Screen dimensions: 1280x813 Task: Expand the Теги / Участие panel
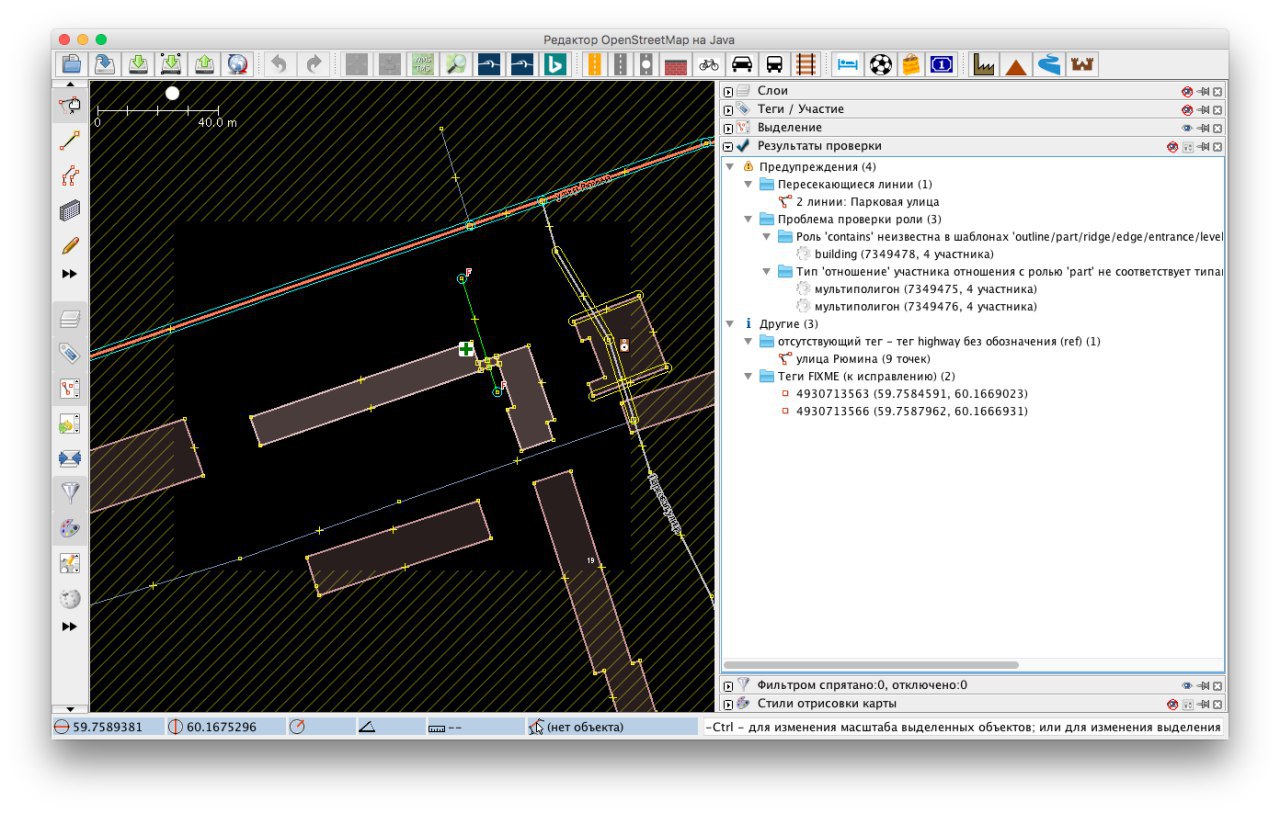[x=728, y=110]
